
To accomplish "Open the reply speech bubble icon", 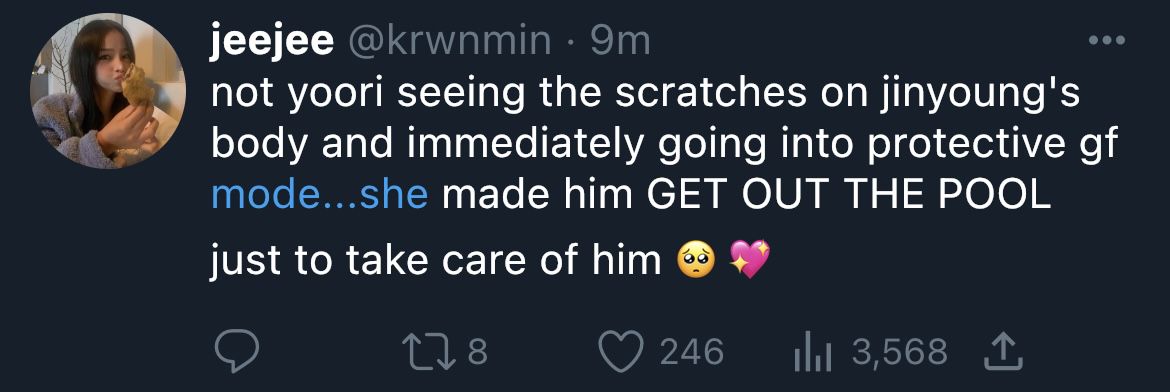I will [x=237, y=352].
